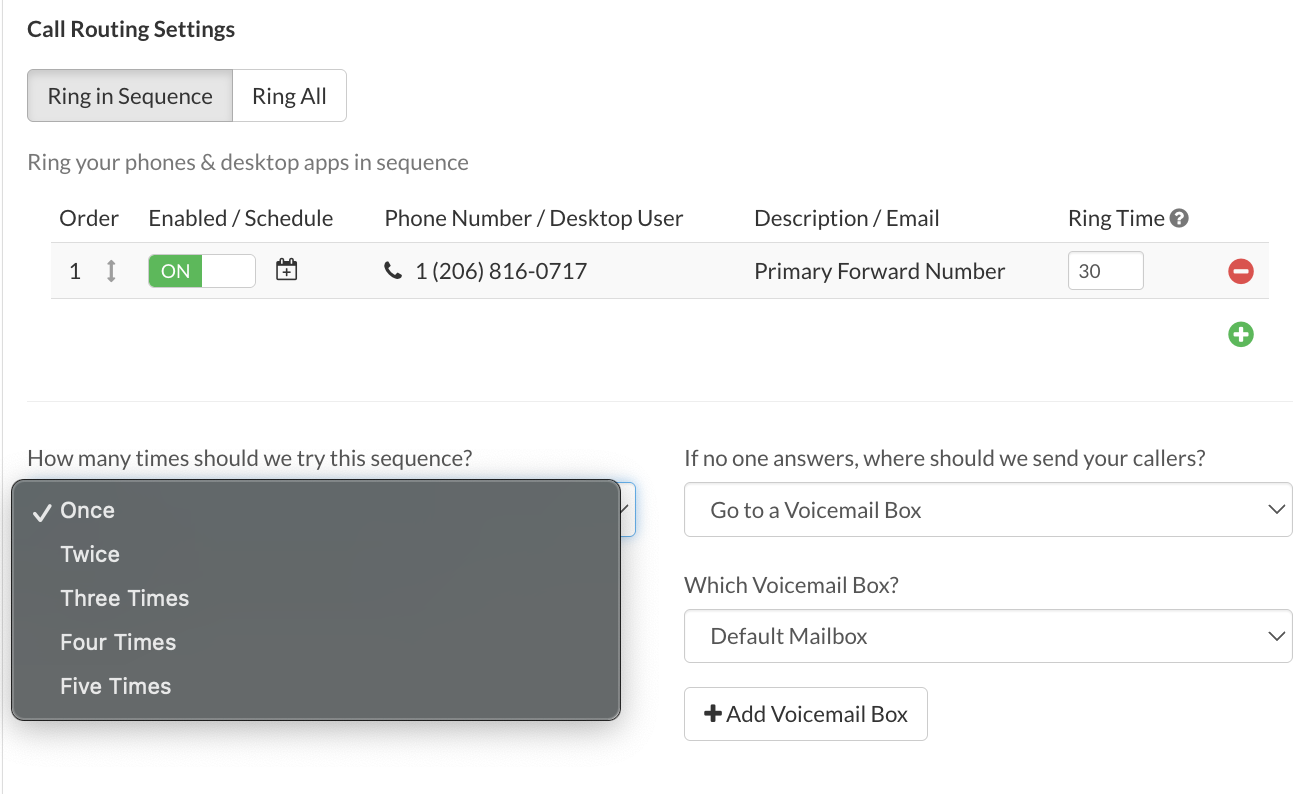This screenshot has width=1312, height=794.
Task: Select Ring in Sequence mode
Action: pos(130,96)
